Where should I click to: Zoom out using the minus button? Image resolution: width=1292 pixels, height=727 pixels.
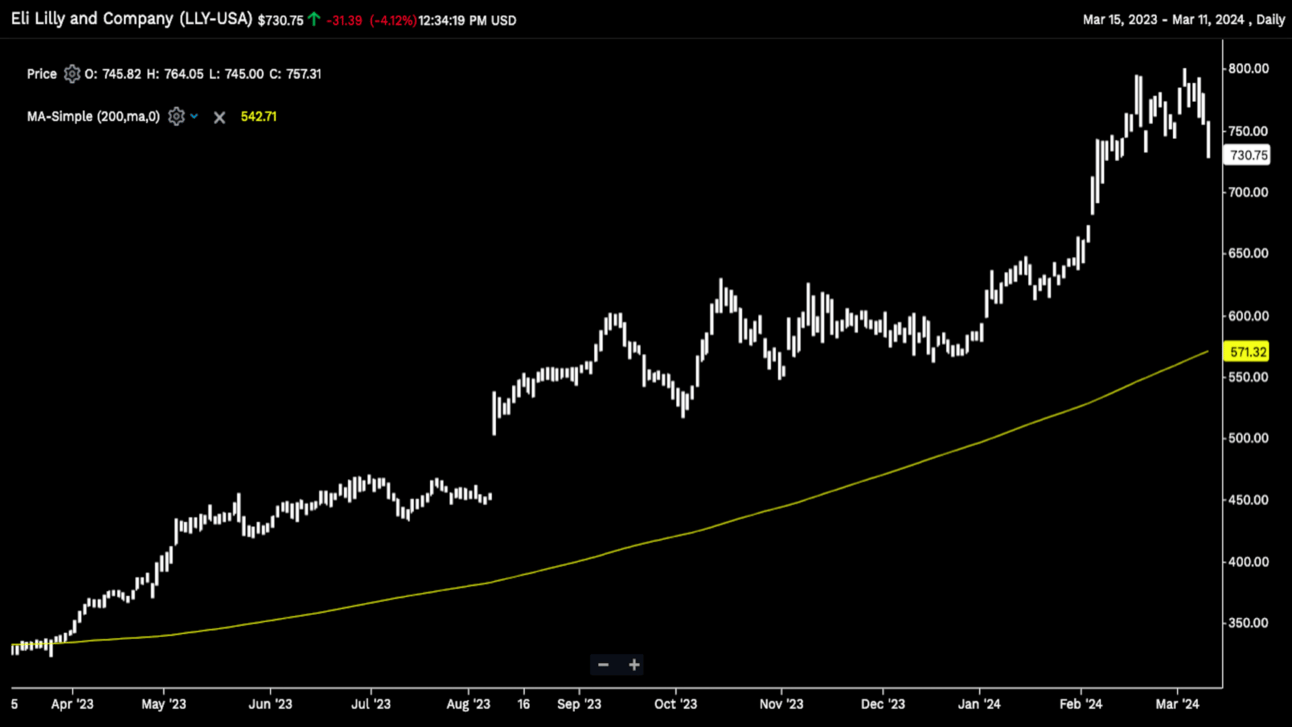click(x=603, y=664)
